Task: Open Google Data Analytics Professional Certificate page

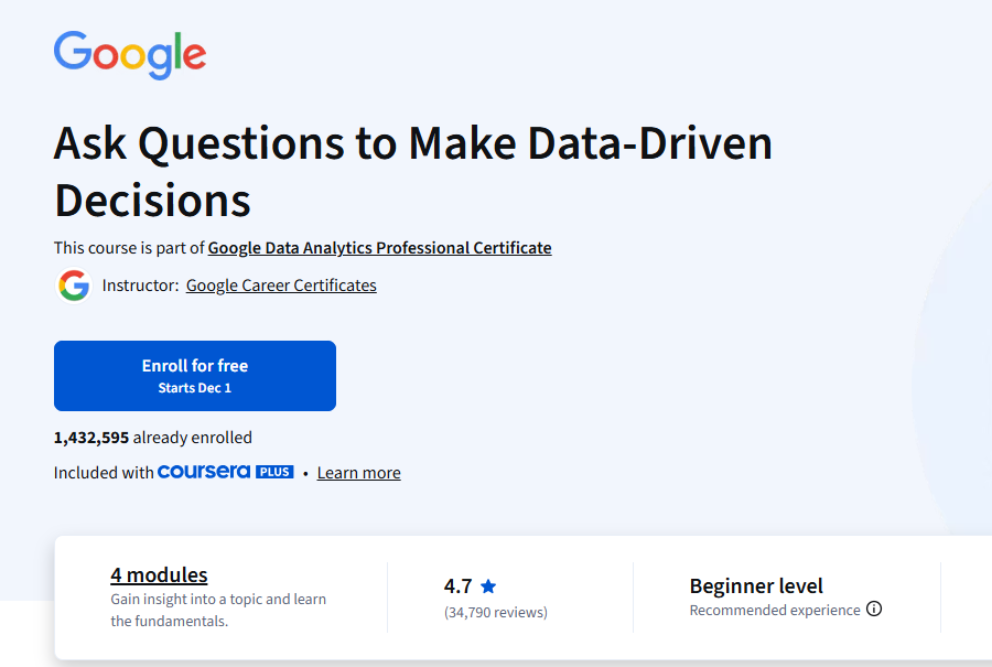Action: click(x=379, y=248)
